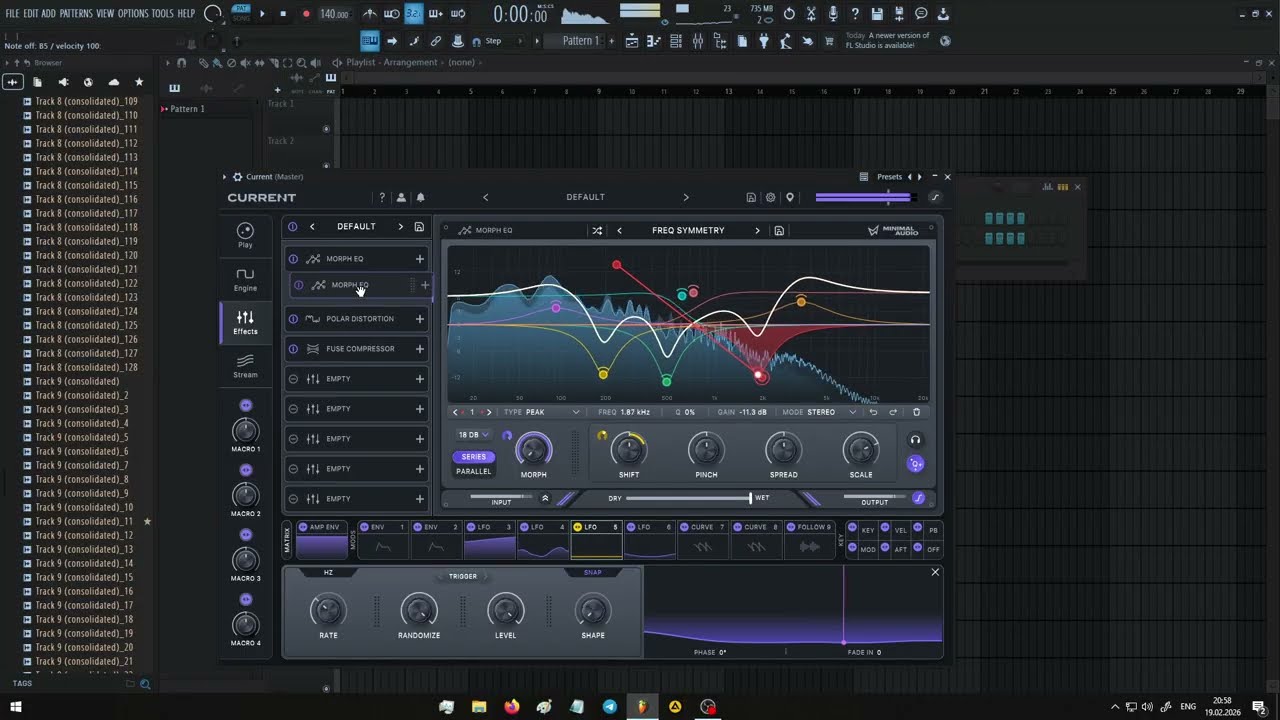This screenshot has height=720, width=1280.
Task: Open notifications bell in Current header
Action: 420,198
